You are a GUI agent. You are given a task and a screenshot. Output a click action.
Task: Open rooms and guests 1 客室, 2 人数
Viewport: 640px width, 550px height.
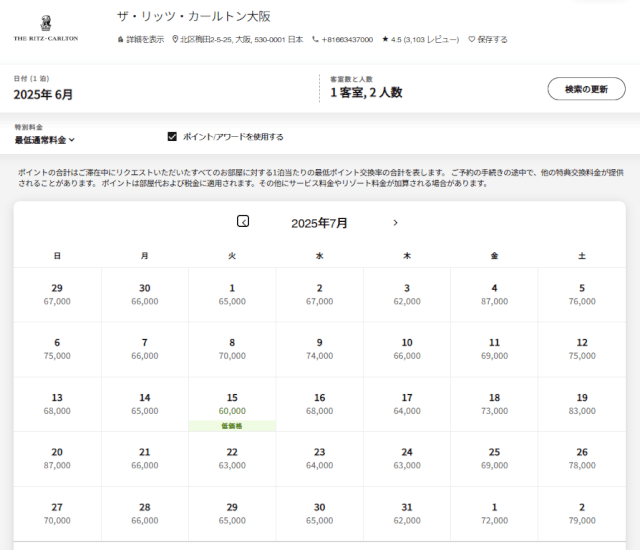366,93
